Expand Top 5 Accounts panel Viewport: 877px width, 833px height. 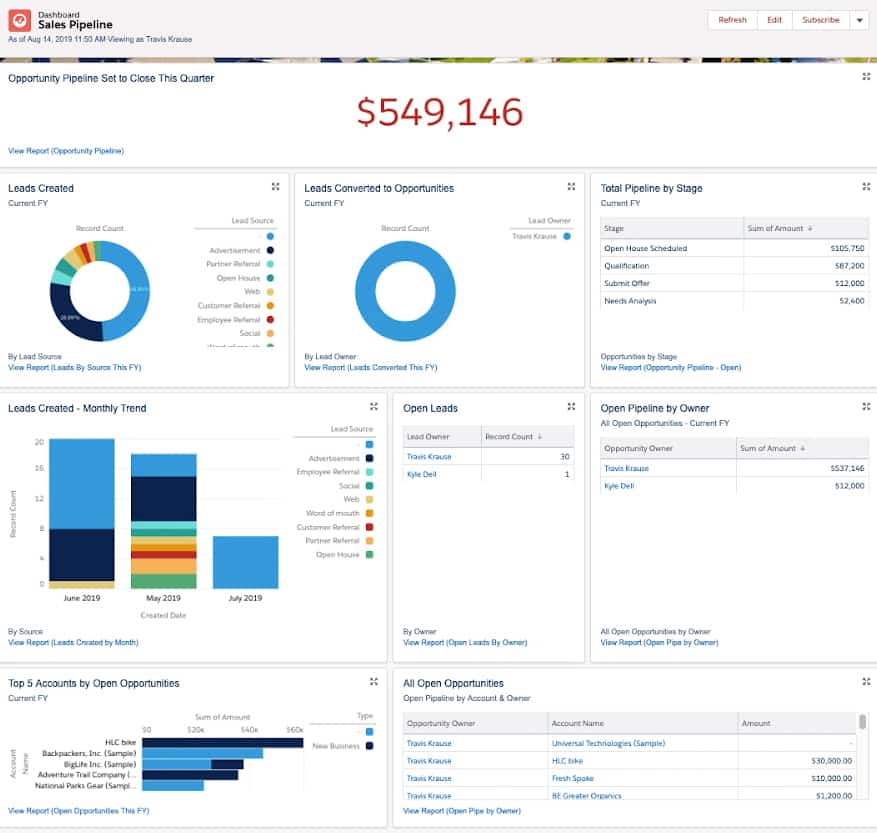click(374, 681)
